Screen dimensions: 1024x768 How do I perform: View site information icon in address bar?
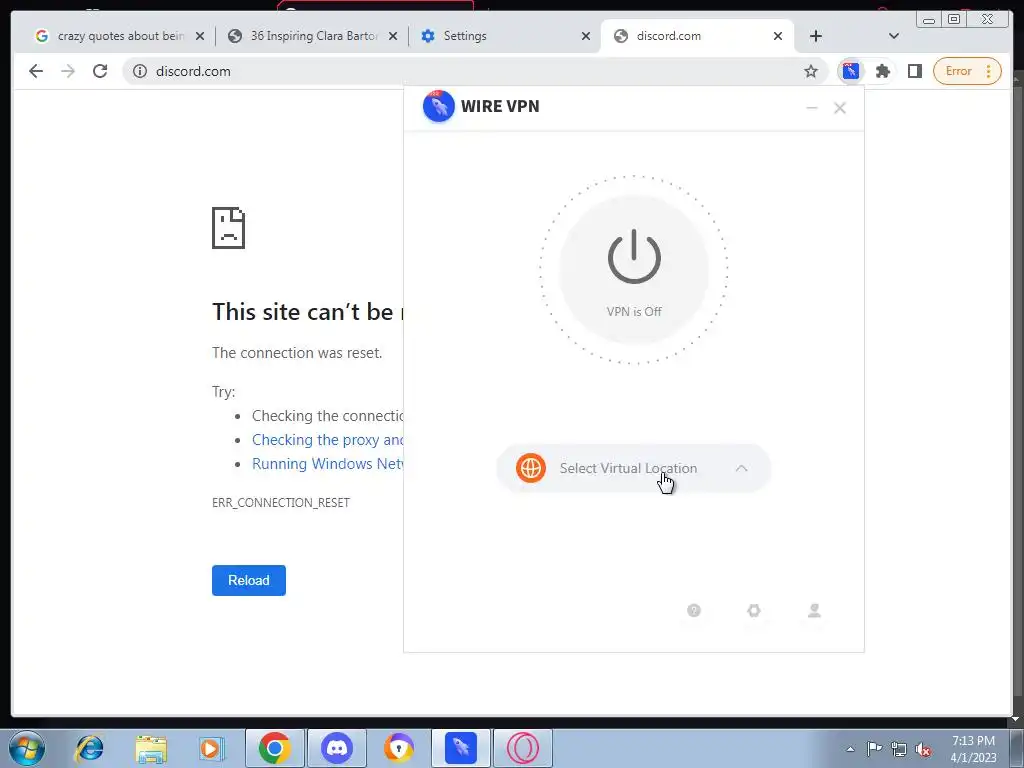140,71
